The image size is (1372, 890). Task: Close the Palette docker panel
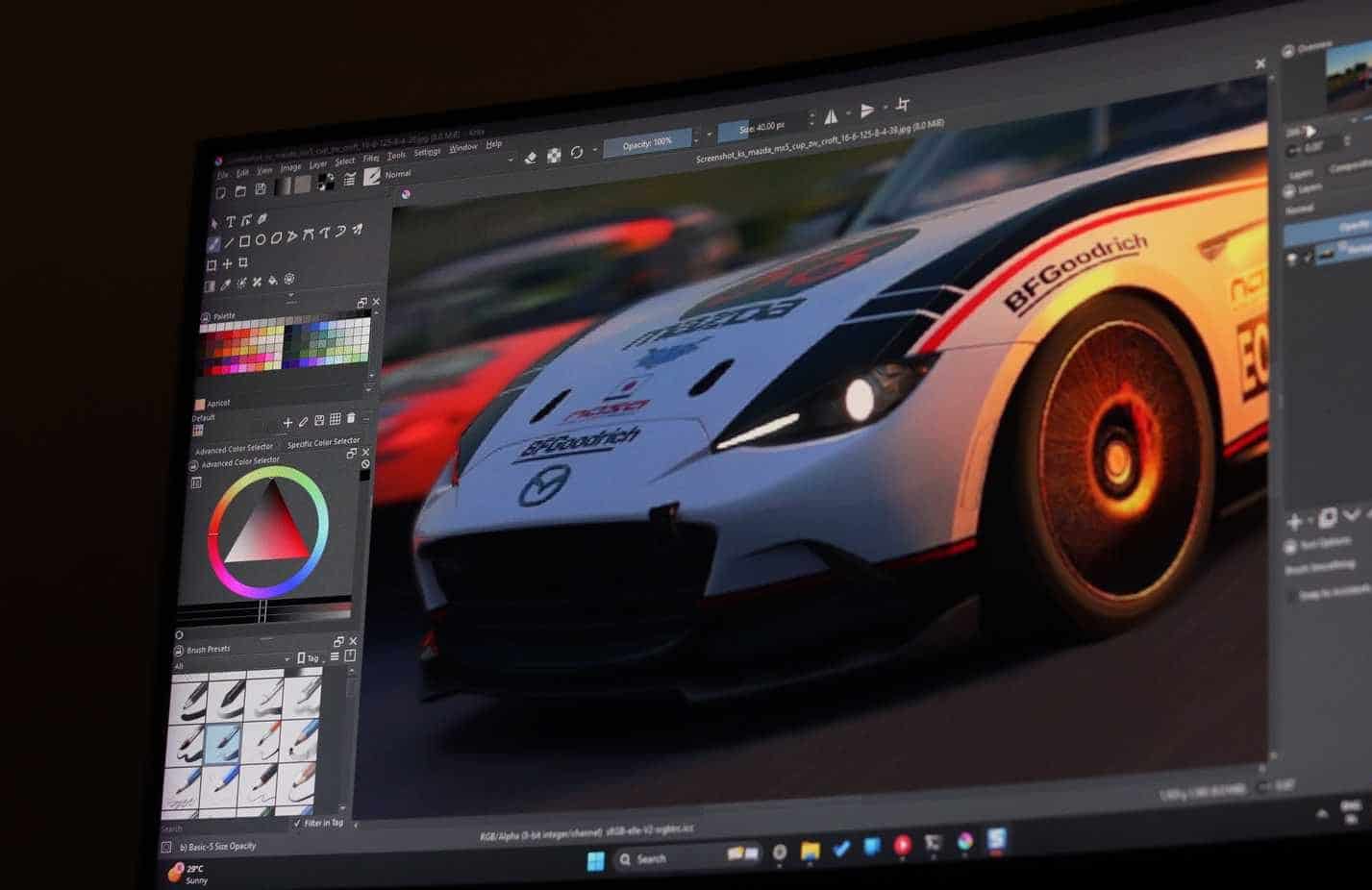pos(376,302)
